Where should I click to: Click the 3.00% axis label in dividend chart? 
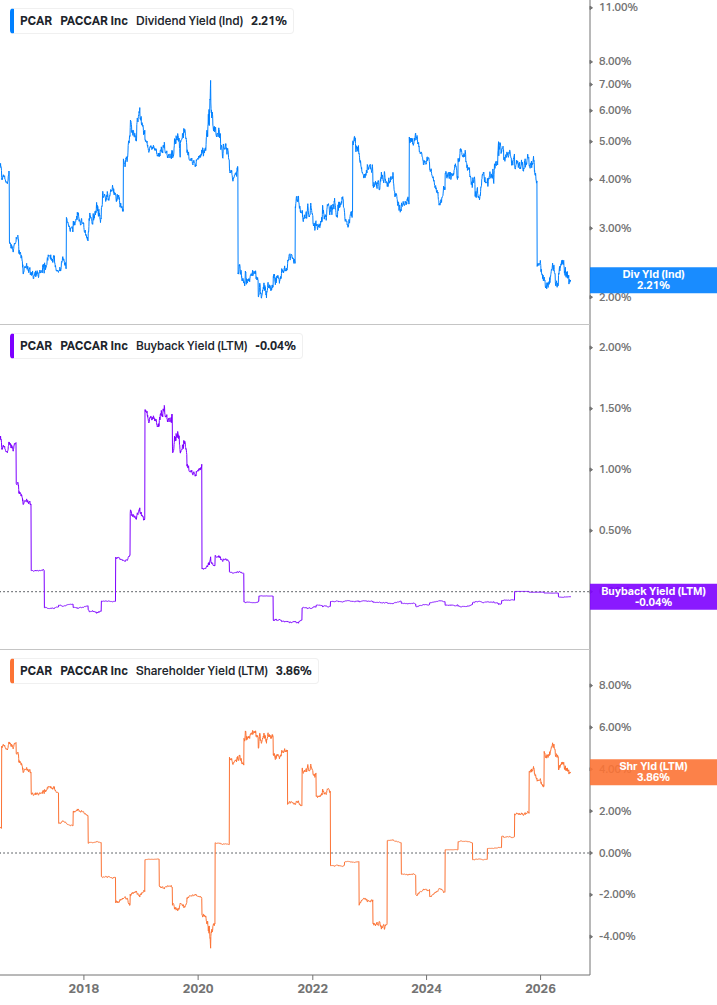pos(615,228)
